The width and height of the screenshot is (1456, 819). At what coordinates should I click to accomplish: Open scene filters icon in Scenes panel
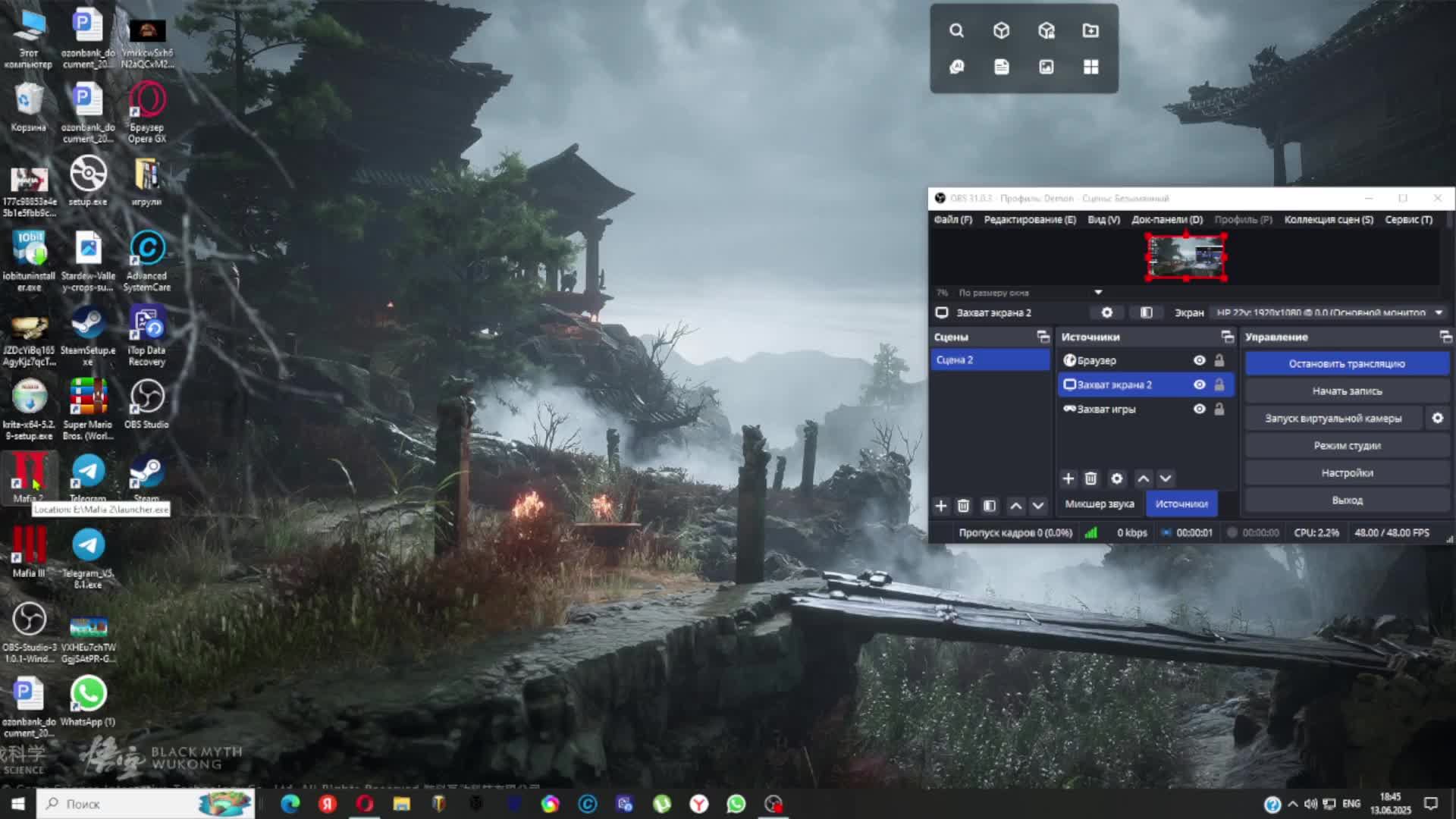(x=989, y=506)
